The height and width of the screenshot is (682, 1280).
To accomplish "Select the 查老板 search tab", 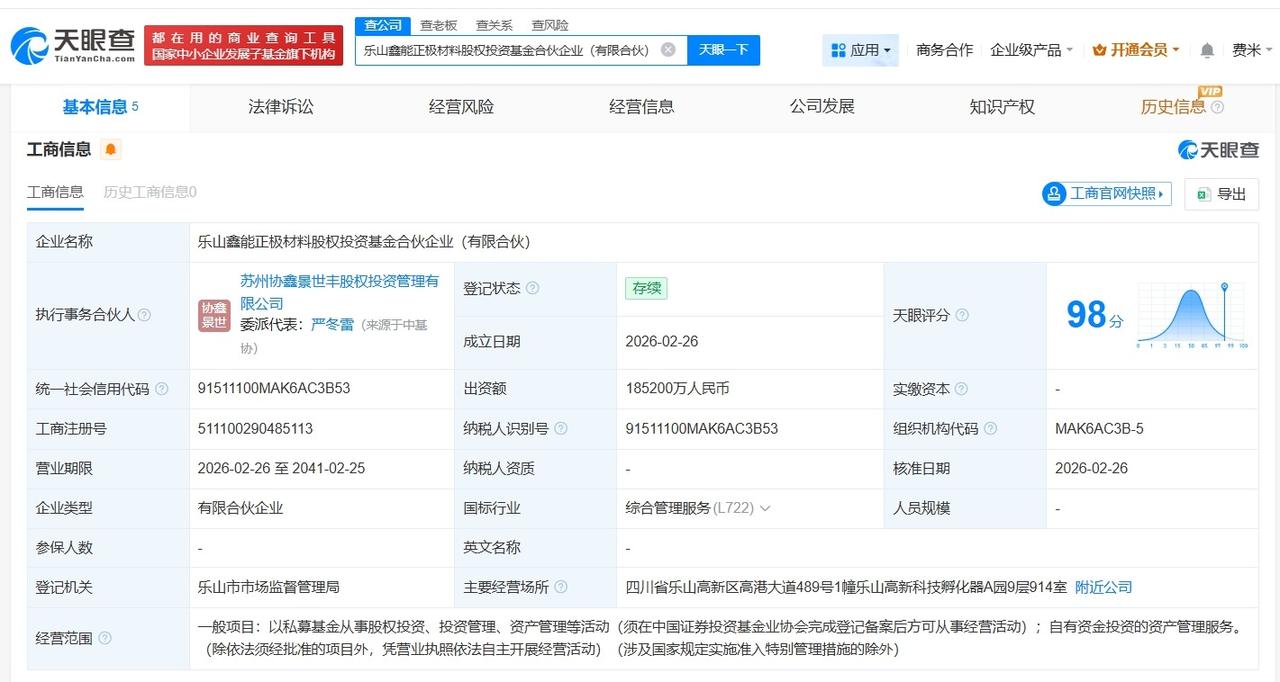I will 438,25.
